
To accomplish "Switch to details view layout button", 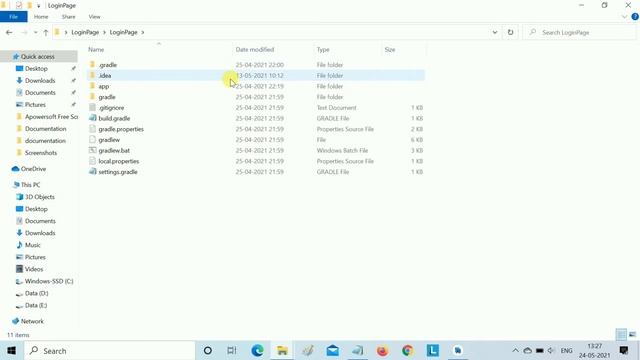I will [x=621, y=335].
